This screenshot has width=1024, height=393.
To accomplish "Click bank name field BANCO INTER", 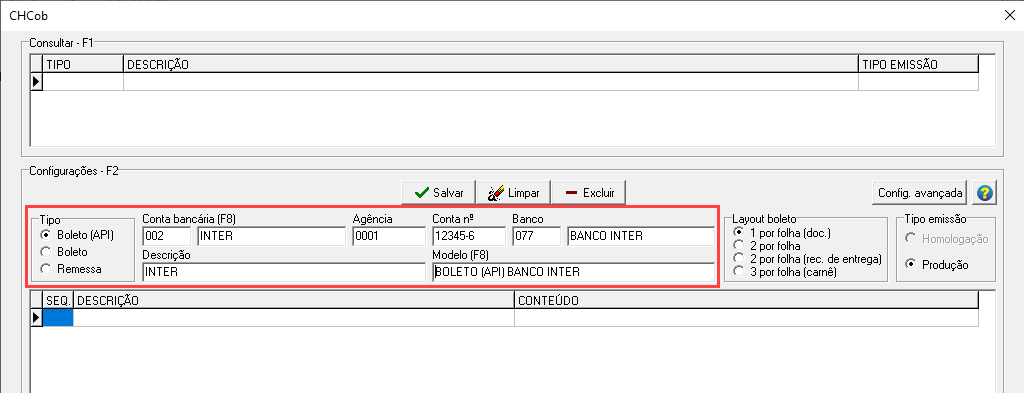I will 641,236.
